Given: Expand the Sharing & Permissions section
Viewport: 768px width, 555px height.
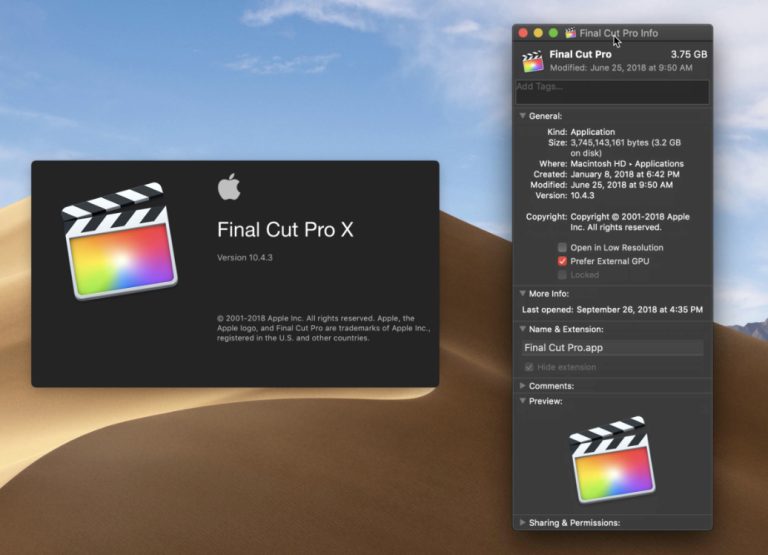Looking at the screenshot, I should click(522, 522).
